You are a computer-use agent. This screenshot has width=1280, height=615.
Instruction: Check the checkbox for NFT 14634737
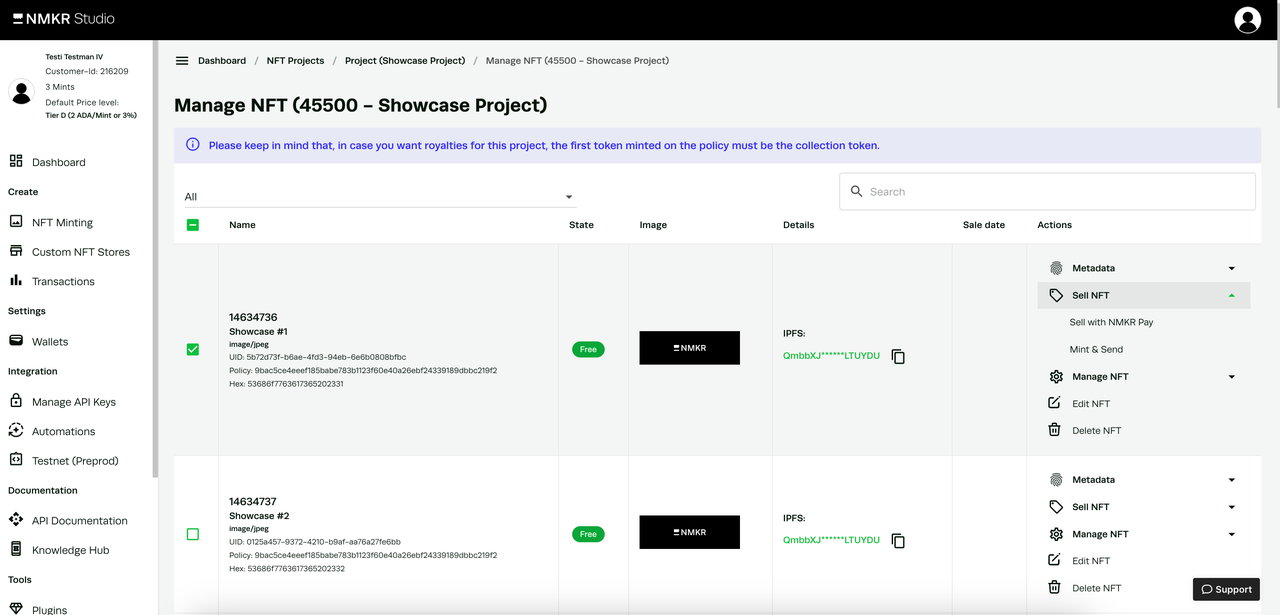(193, 534)
